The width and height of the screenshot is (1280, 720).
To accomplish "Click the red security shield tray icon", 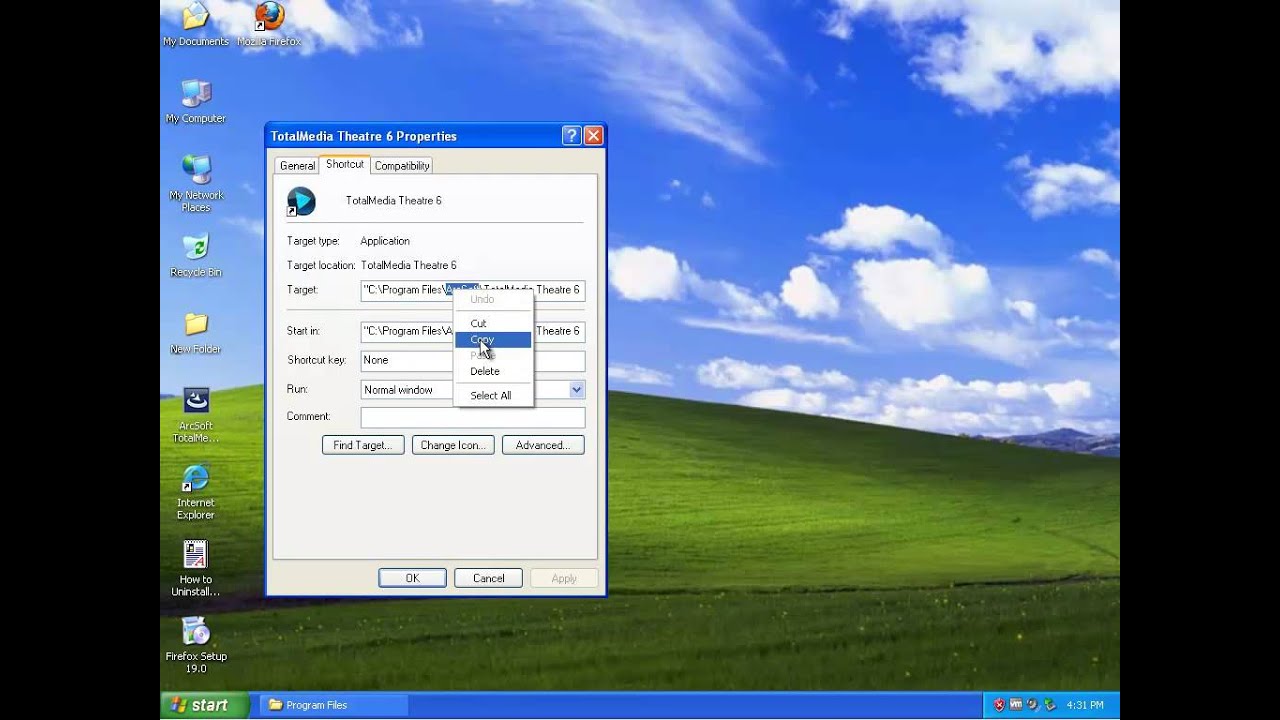I will point(999,705).
